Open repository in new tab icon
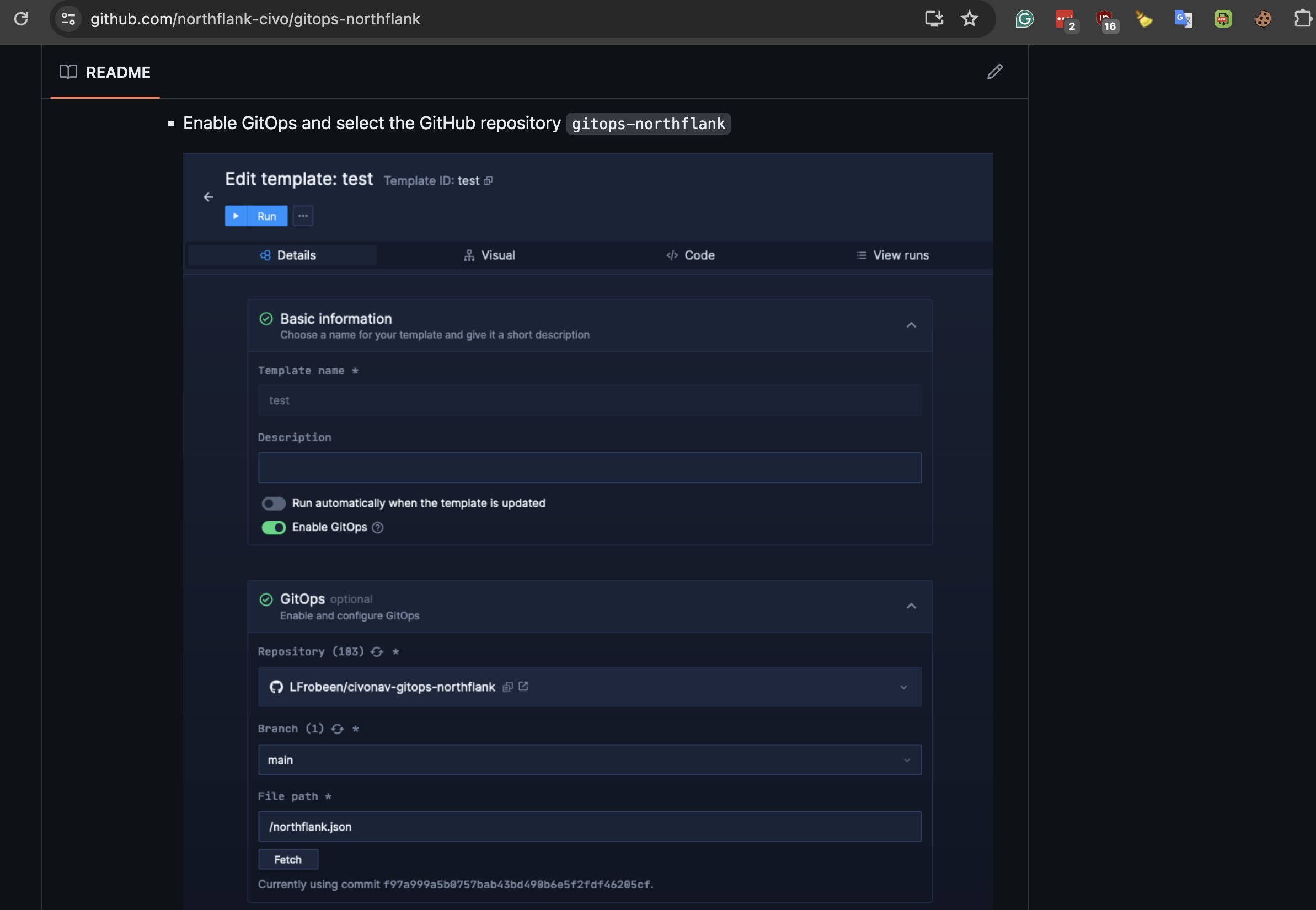 click(x=523, y=687)
